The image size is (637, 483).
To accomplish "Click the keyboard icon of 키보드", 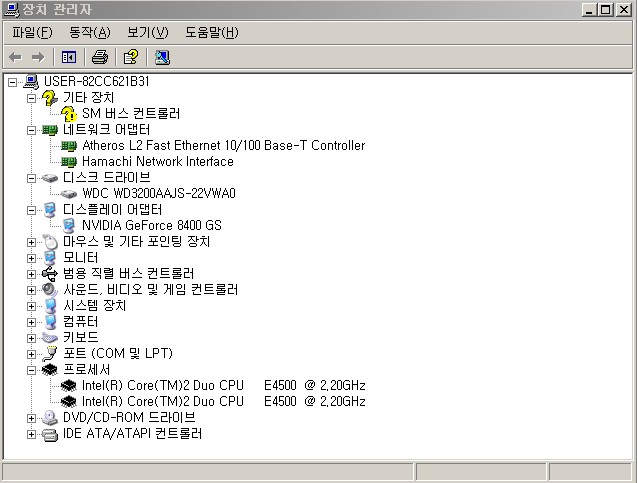I will coord(50,338).
